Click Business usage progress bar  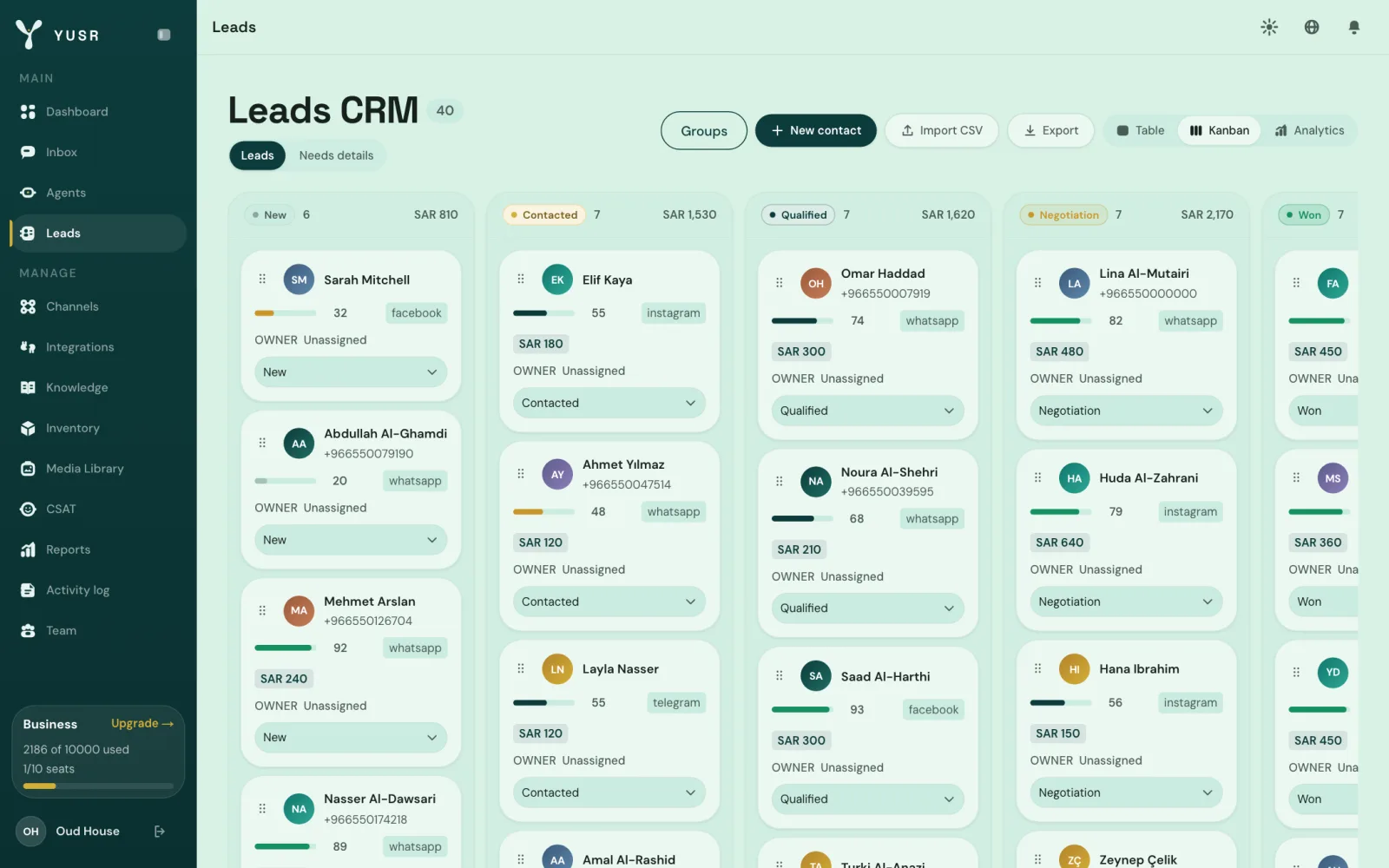pyautogui.click(x=98, y=786)
